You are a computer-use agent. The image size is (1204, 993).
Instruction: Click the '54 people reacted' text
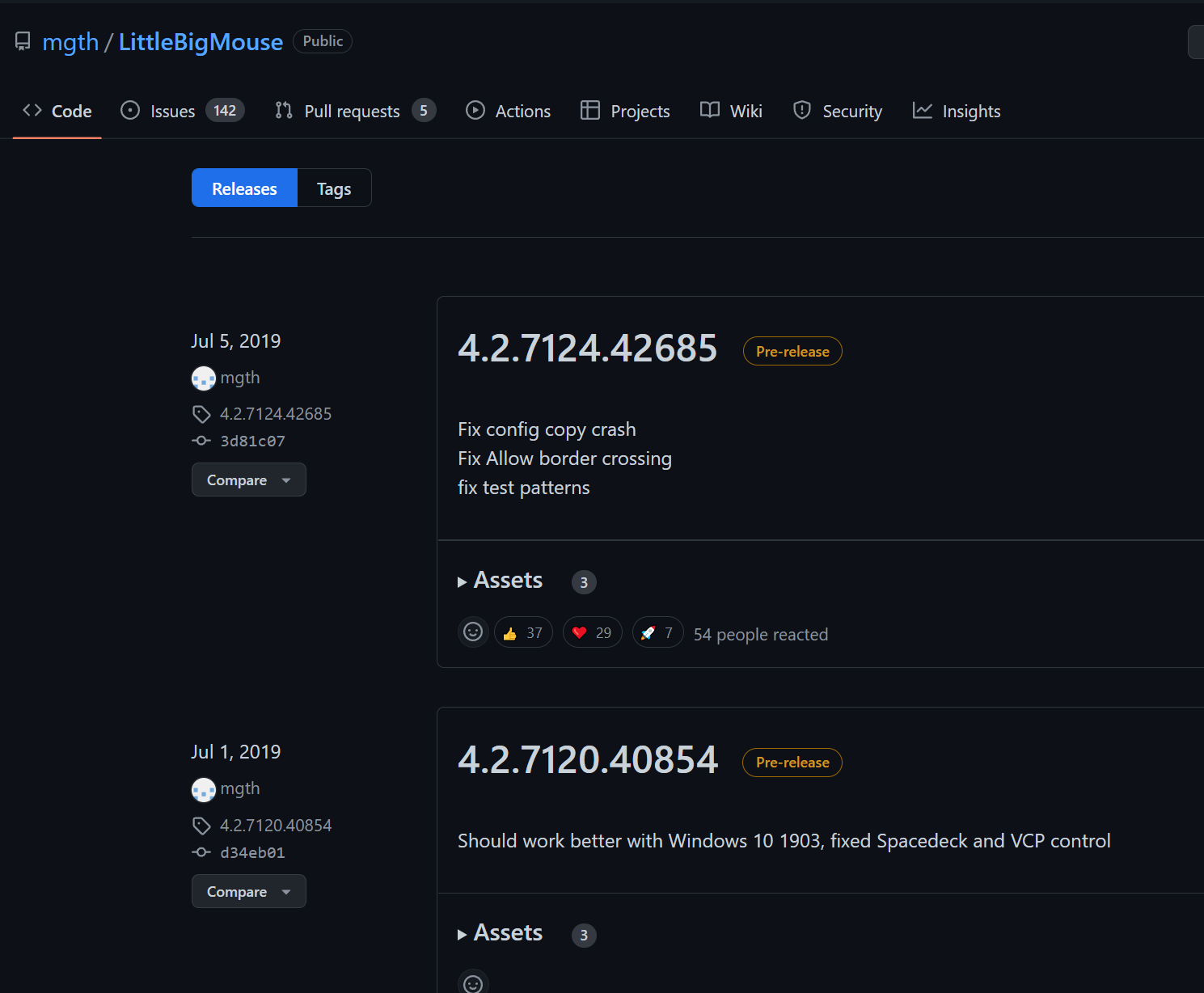click(761, 634)
